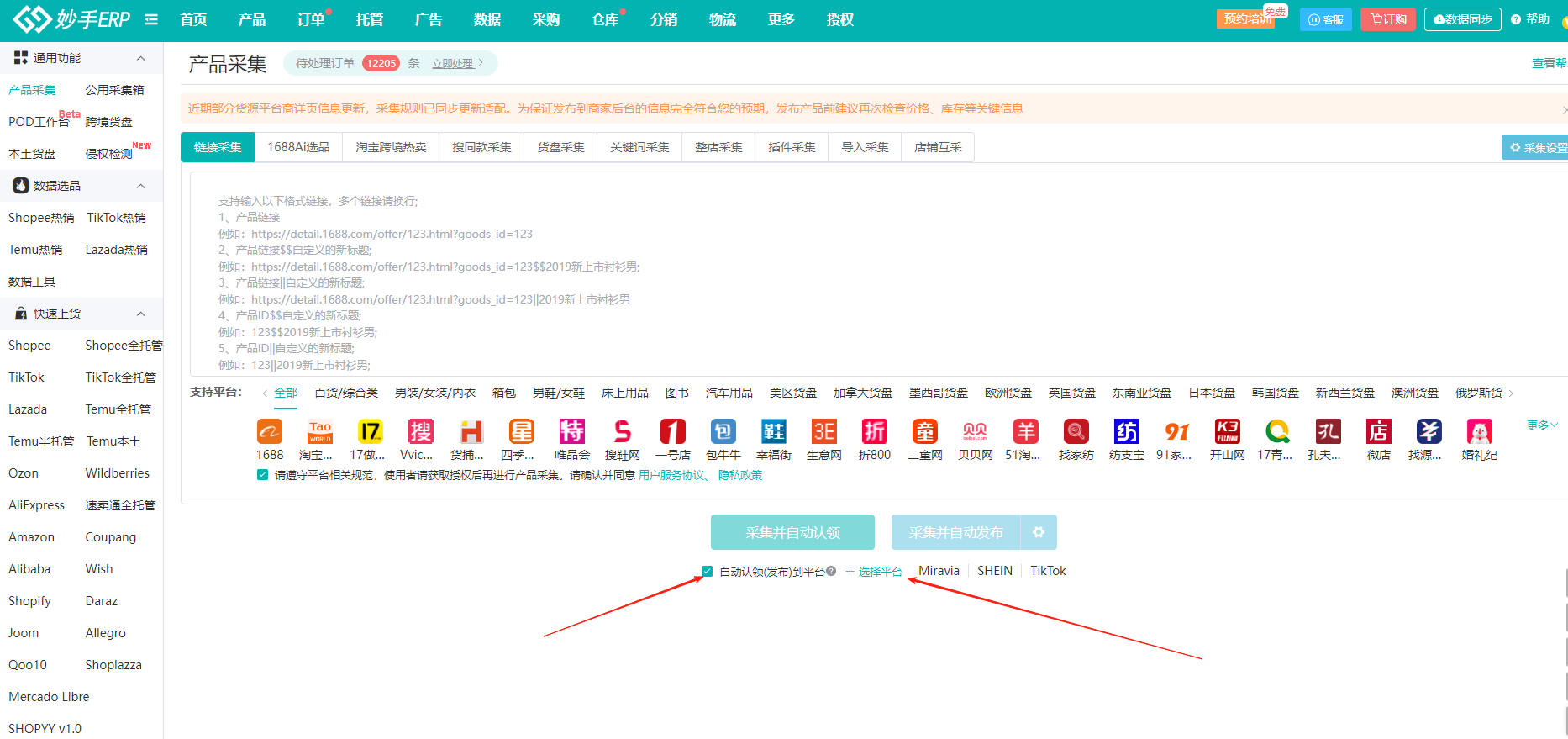Click the 找源 platform icon
This screenshot has width=1568, height=739.
click(x=1429, y=431)
